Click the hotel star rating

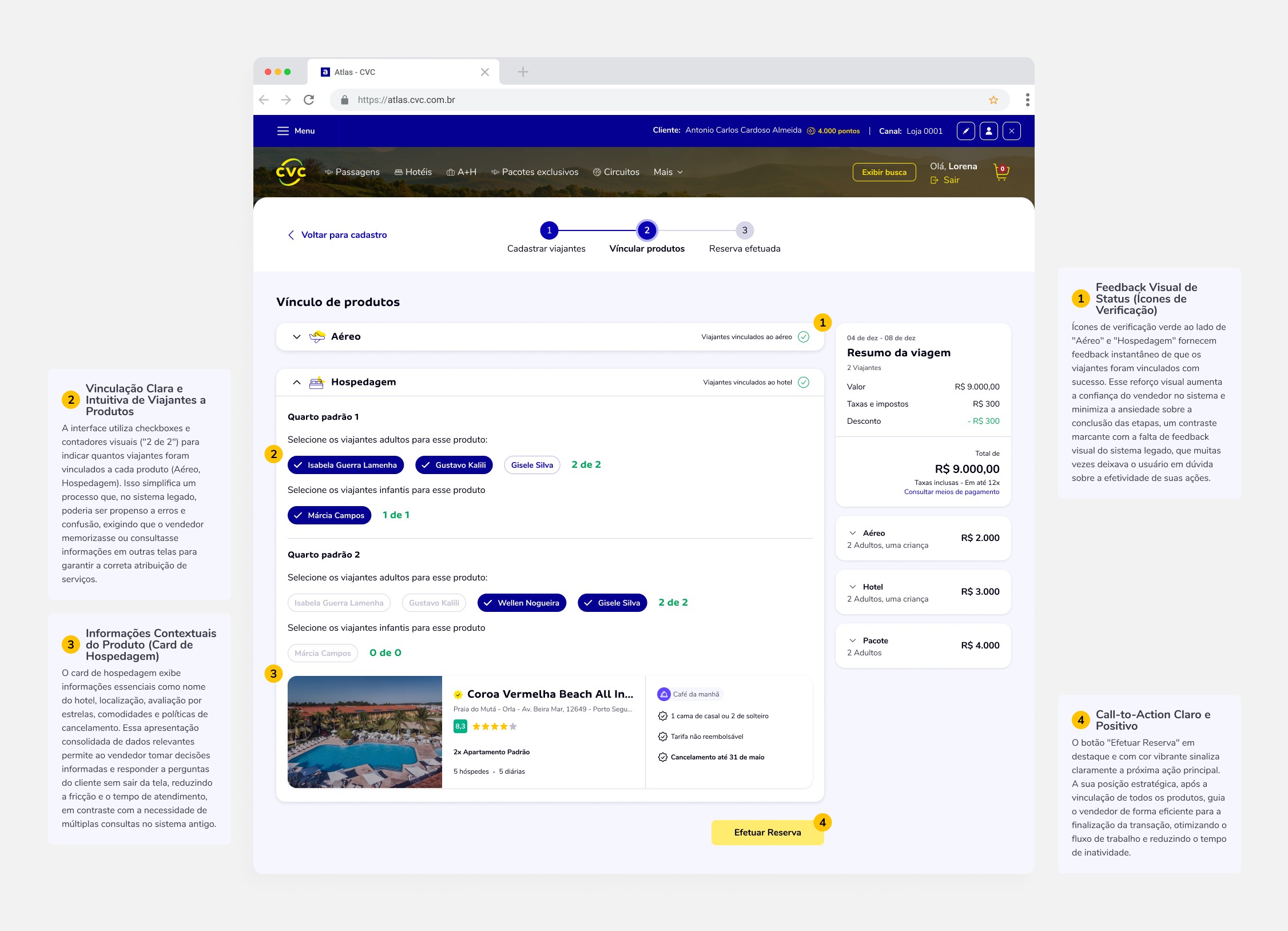click(495, 726)
